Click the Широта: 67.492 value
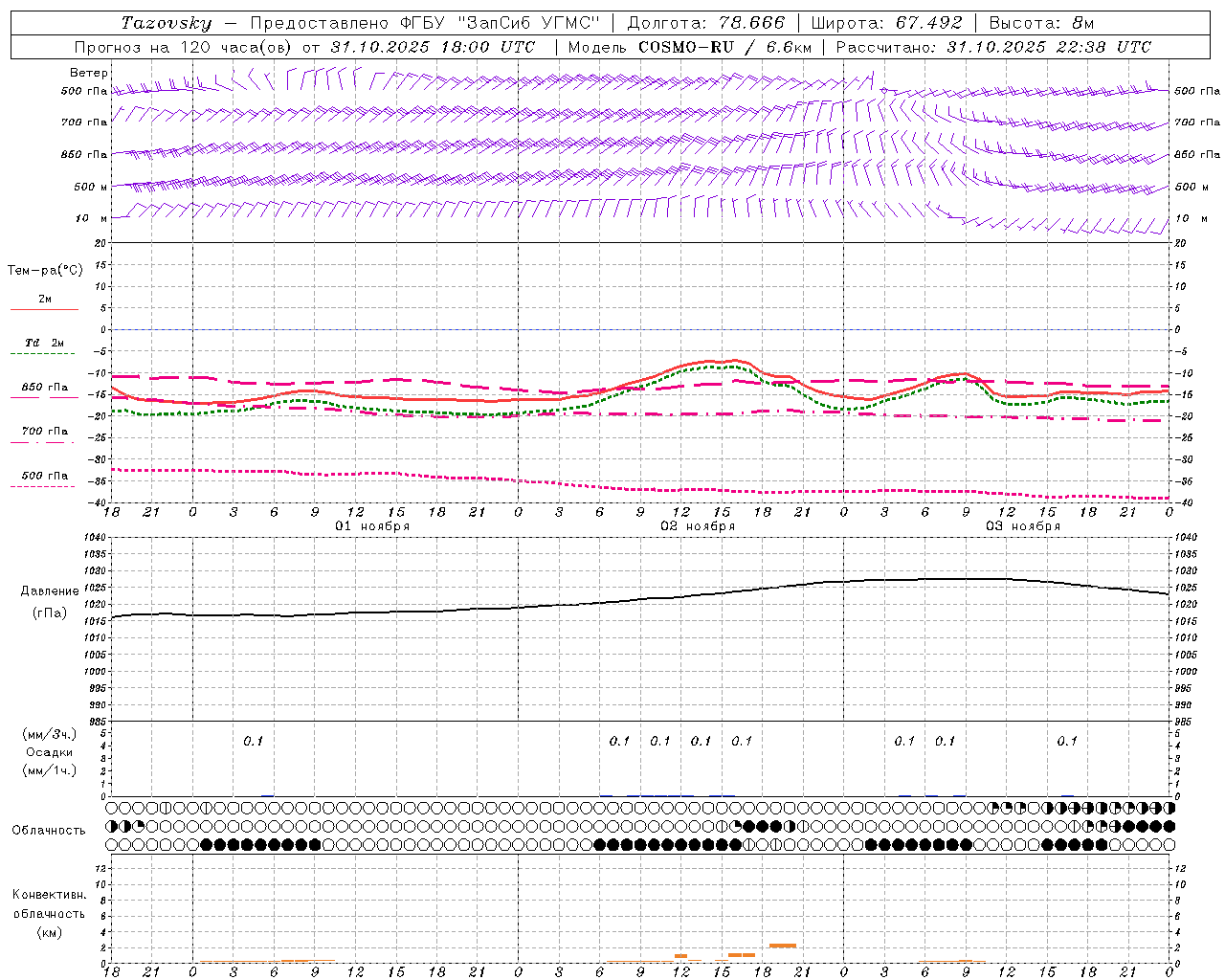Viewport: 1225px width, 980px height. click(886, 23)
